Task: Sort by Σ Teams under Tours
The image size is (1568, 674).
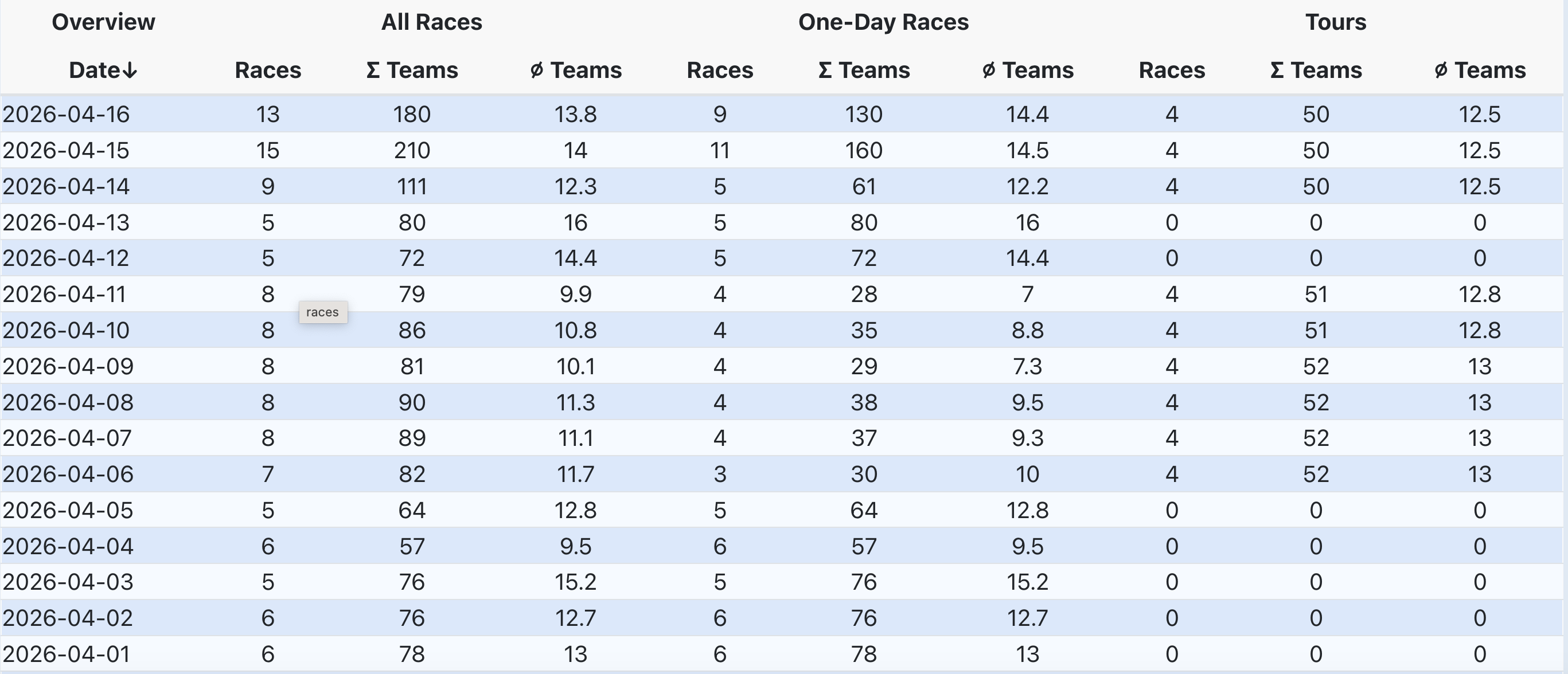Action: [x=1316, y=70]
